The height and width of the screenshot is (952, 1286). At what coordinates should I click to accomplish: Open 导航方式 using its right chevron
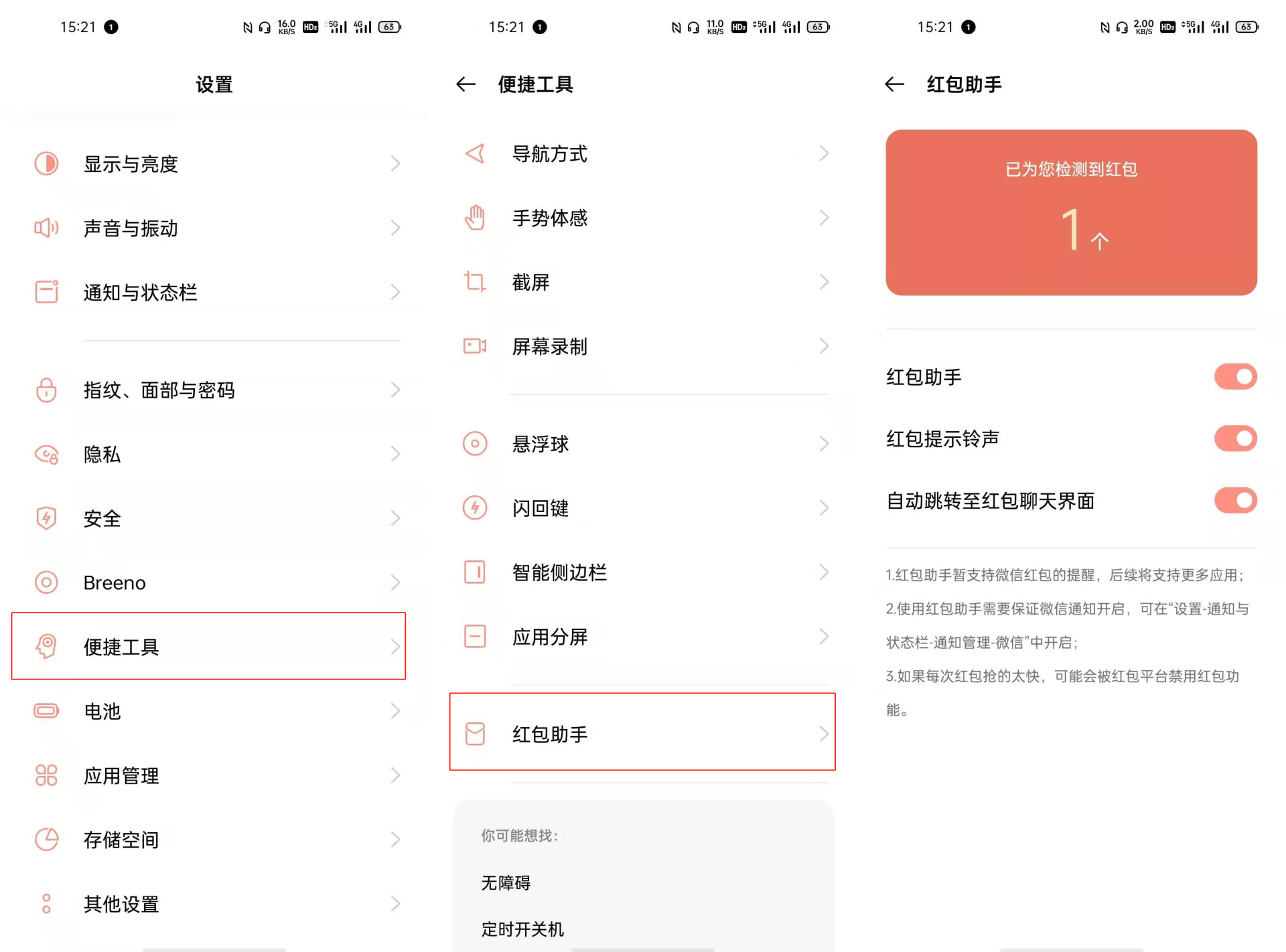point(824,153)
